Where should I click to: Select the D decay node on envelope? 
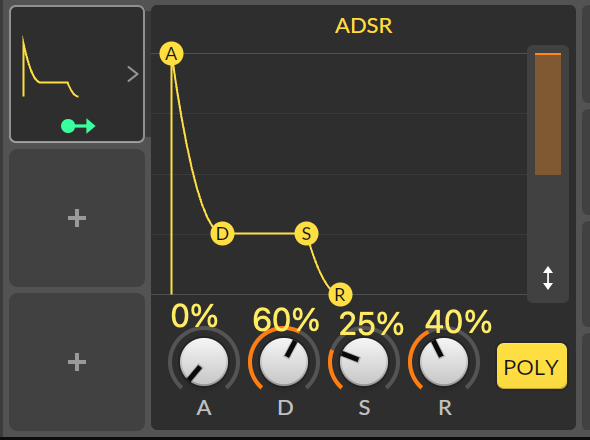tap(222, 234)
